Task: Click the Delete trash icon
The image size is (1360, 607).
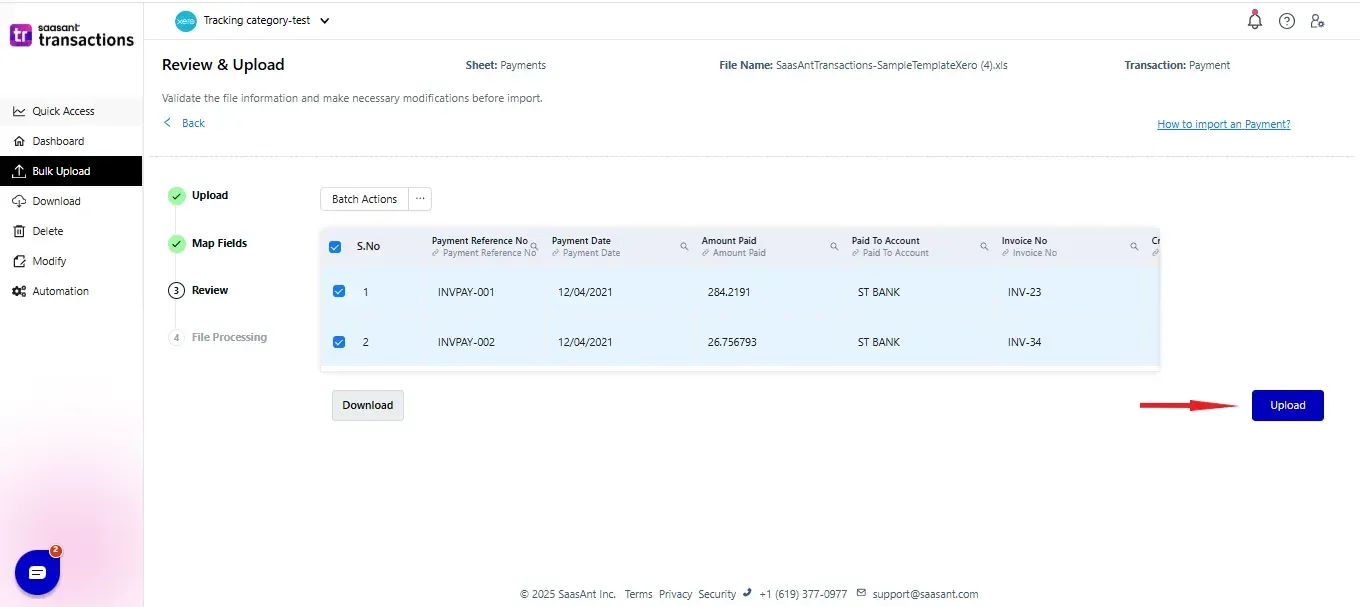Action: (x=19, y=231)
